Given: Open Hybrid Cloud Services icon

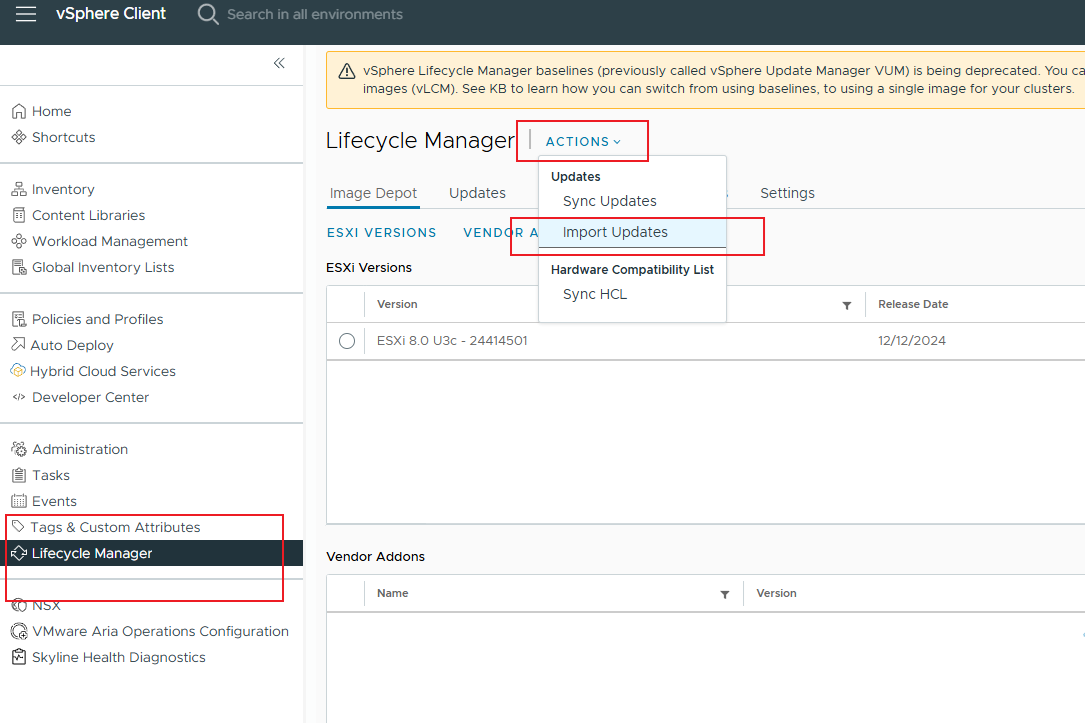Looking at the screenshot, I should pos(18,371).
